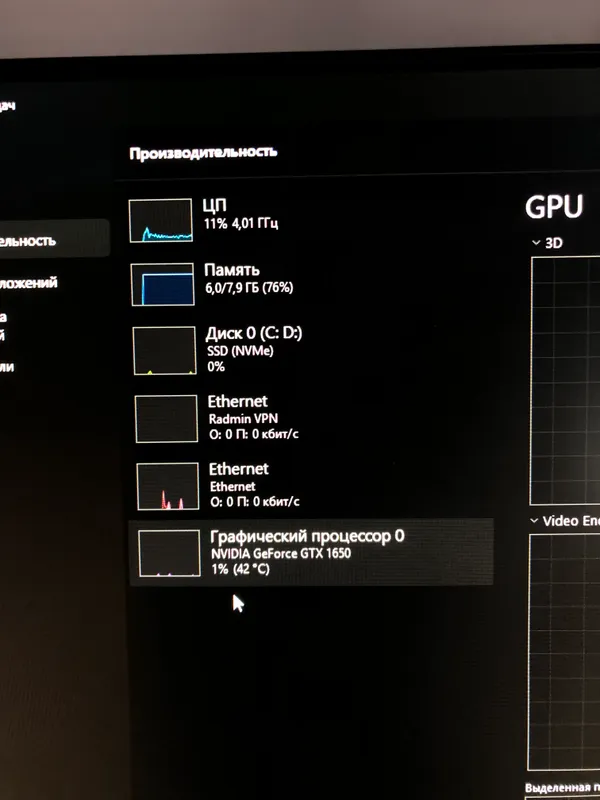Open Пользователи sidebar tab
600x800 pixels.
tap(7, 366)
